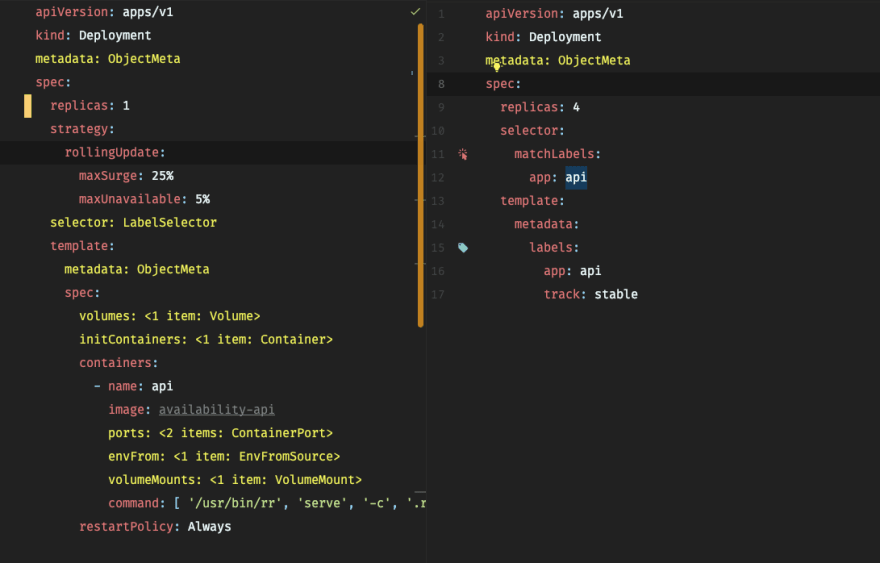Click the image key in left pane

coord(126,410)
